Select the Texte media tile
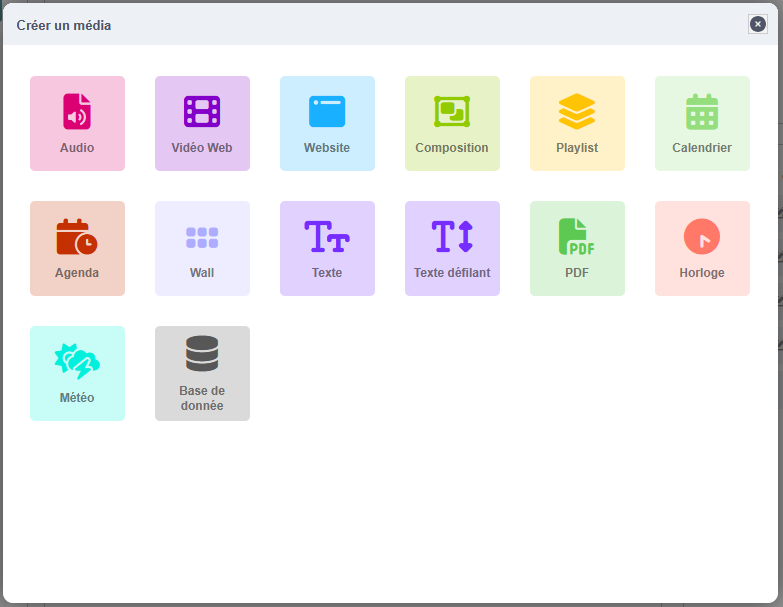Image resolution: width=783 pixels, height=607 pixels. pyautogui.click(x=327, y=249)
